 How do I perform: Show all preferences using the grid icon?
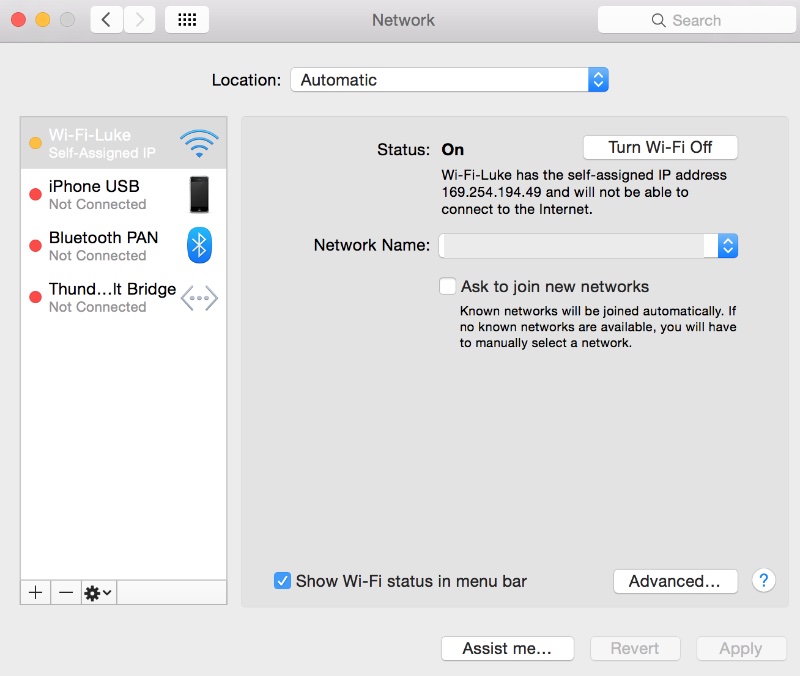(x=187, y=19)
